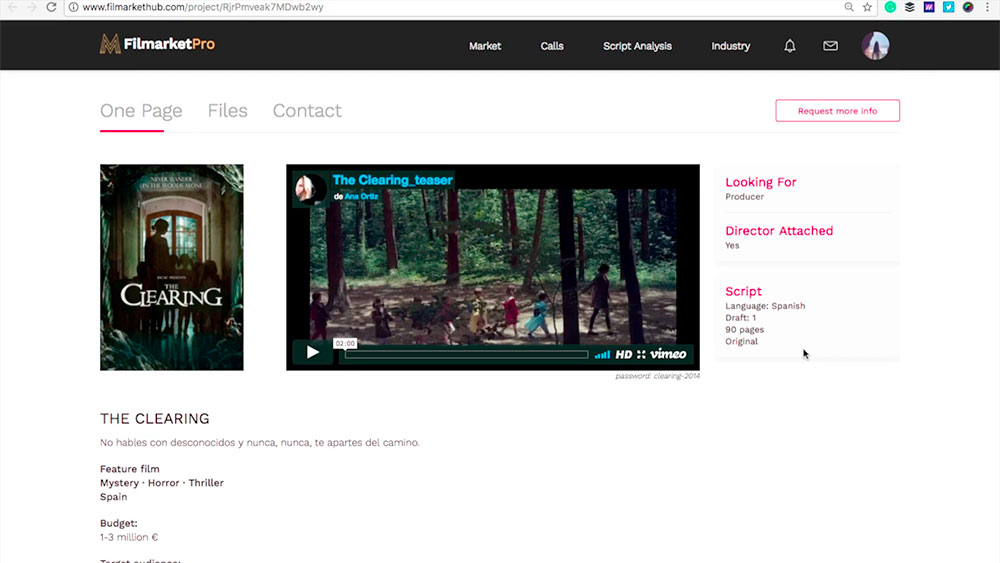Click the Draft: 1 script detail

740,318
